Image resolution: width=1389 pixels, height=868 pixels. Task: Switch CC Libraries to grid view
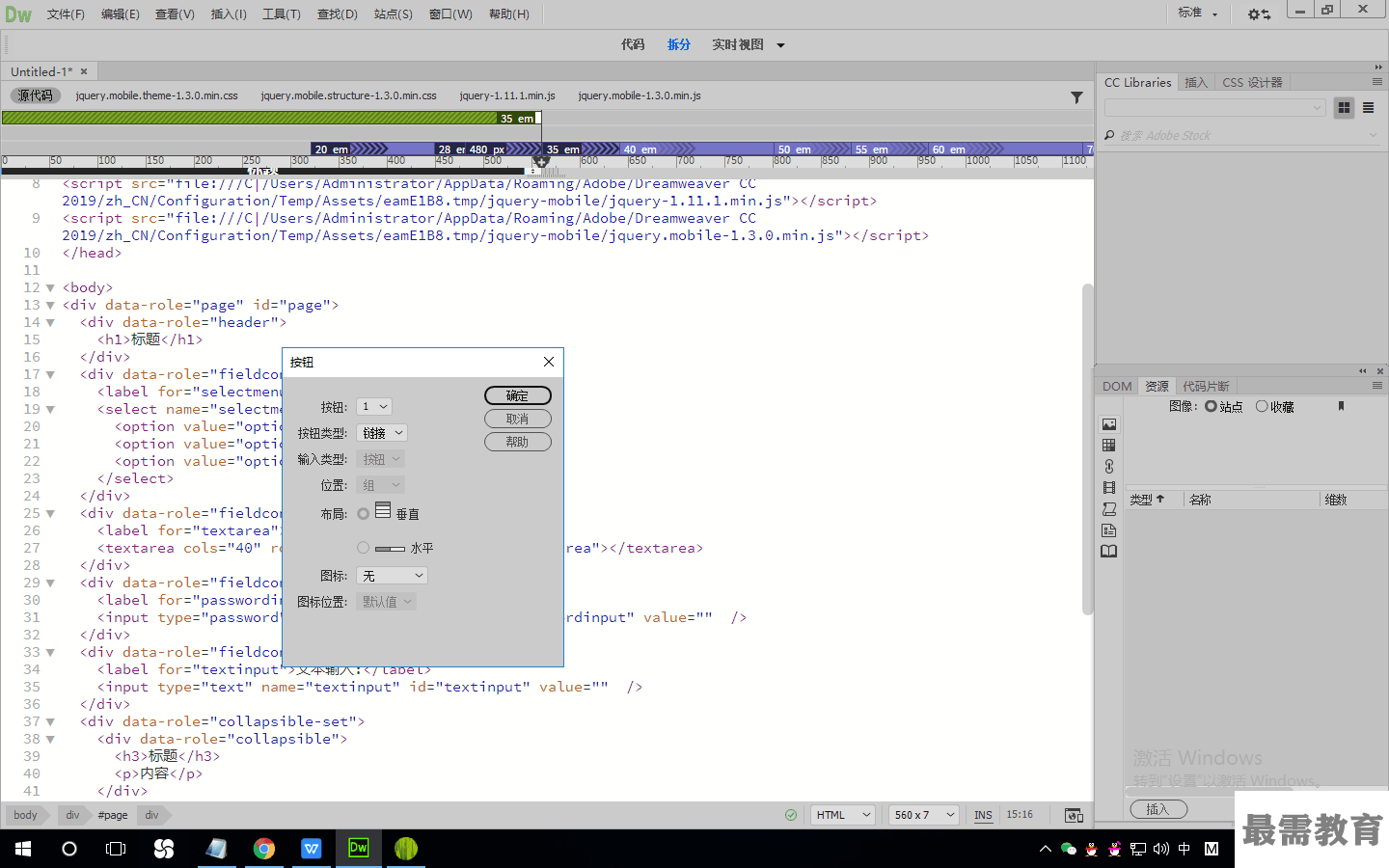click(1344, 108)
